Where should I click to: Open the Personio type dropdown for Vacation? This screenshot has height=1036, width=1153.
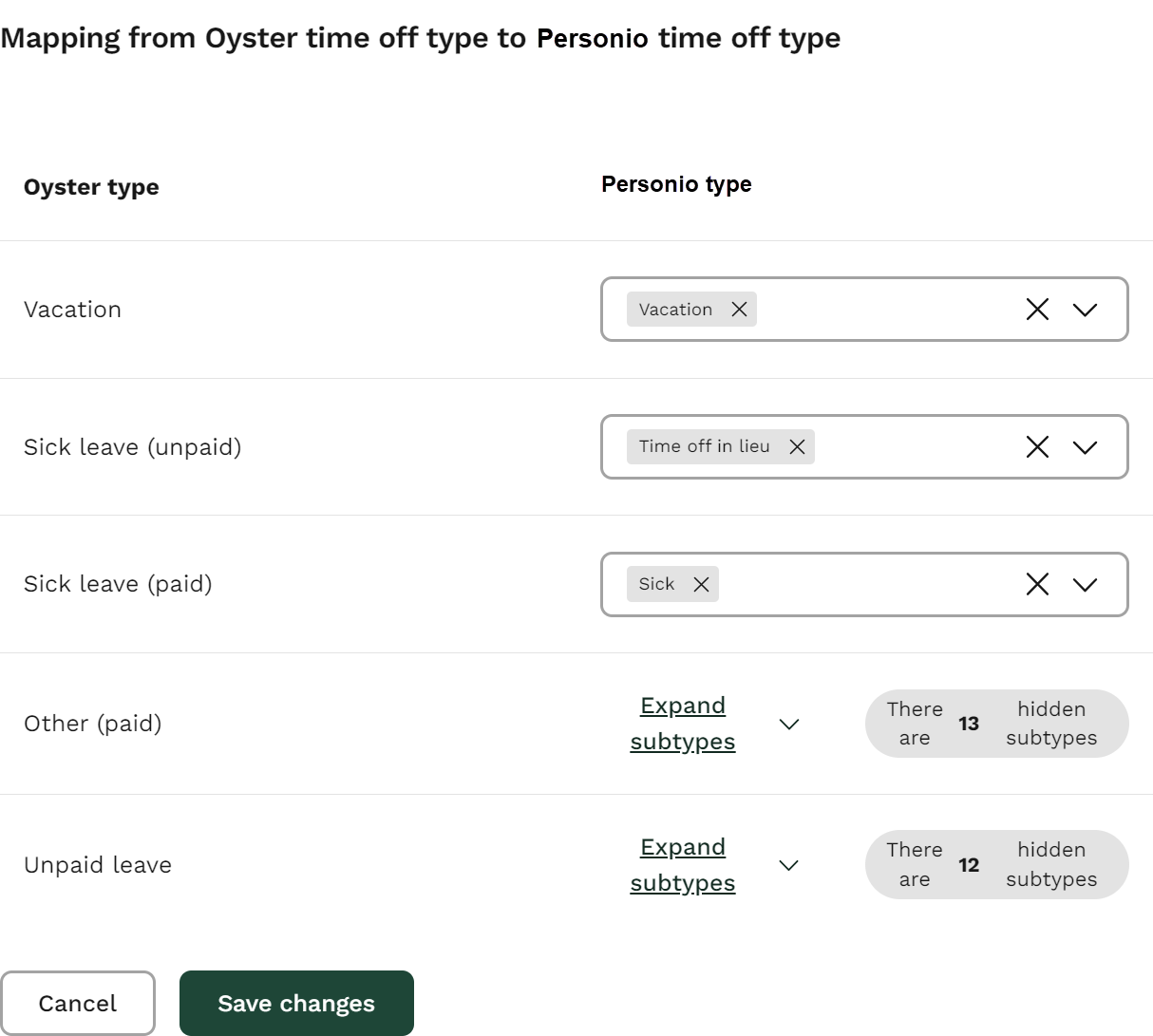pyautogui.click(x=1088, y=309)
